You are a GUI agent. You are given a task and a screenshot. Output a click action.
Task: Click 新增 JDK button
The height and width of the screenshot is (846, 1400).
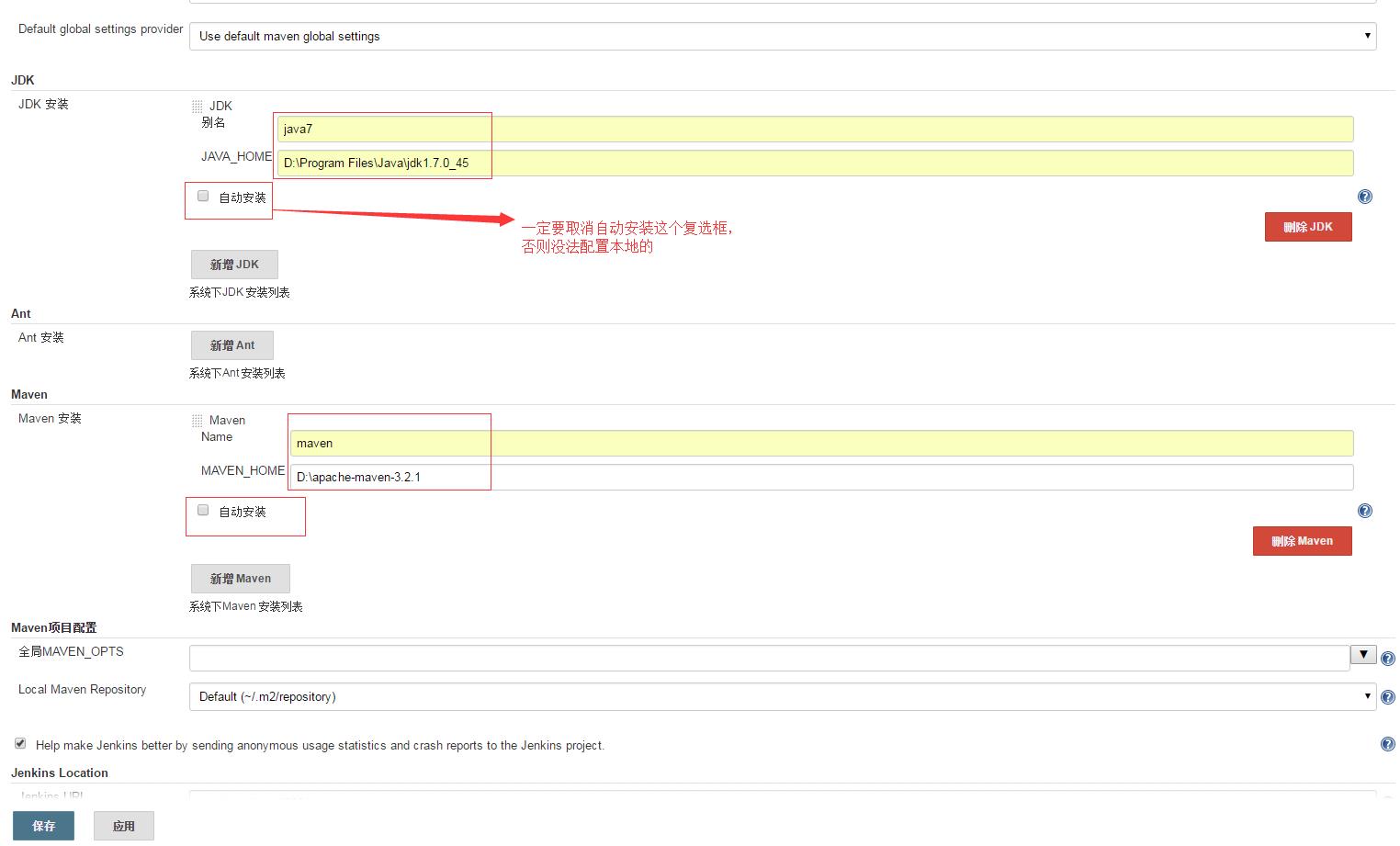coord(234,265)
